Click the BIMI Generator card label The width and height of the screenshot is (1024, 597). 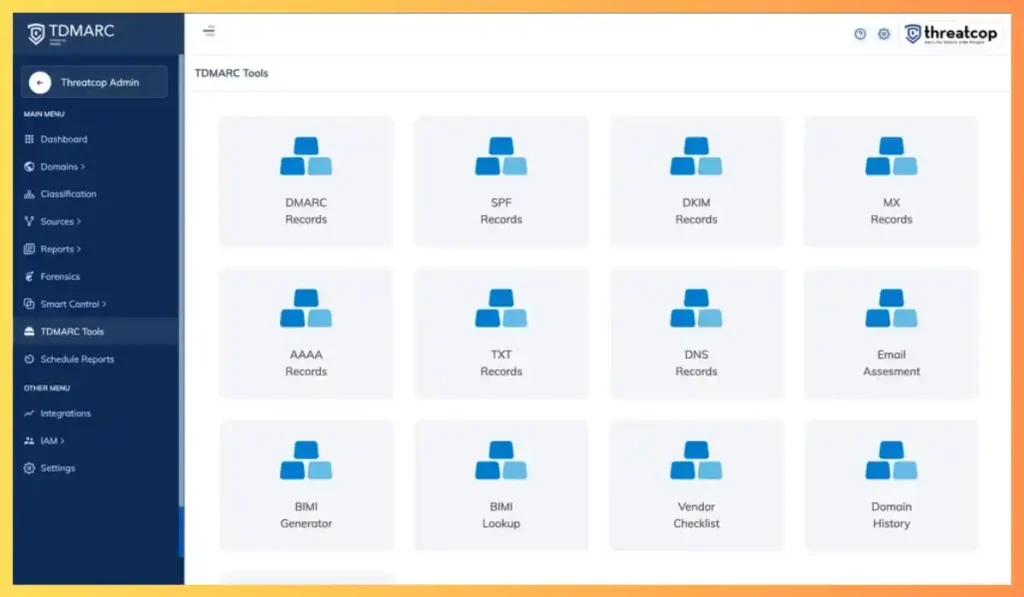pyautogui.click(x=306, y=515)
